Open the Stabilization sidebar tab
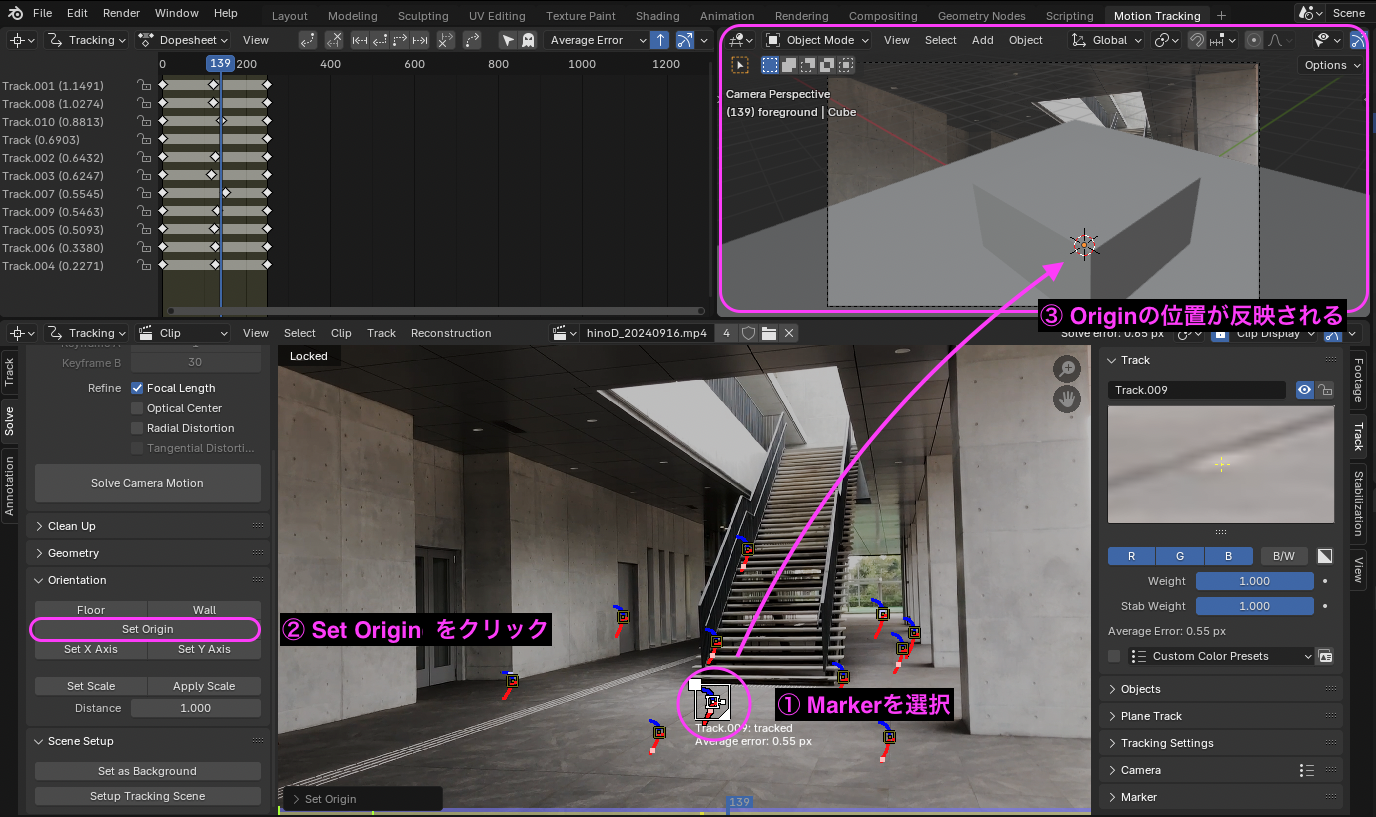Screen dimensions: 1376x817 1358,502
